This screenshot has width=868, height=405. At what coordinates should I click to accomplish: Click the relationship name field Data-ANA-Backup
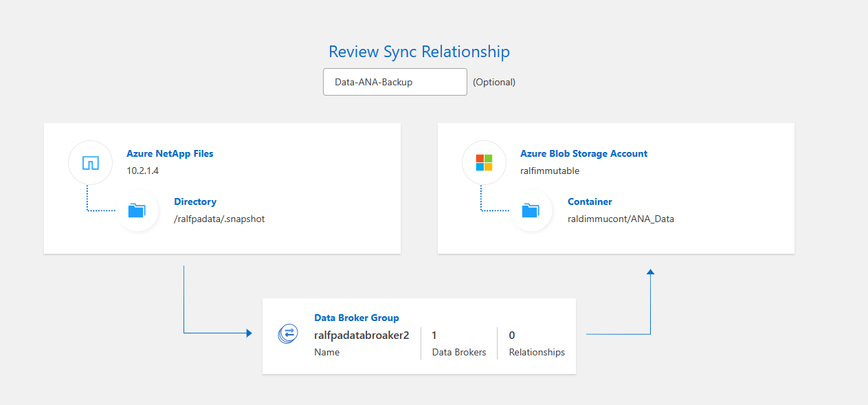pyautogui.click(x=395, y=82)
